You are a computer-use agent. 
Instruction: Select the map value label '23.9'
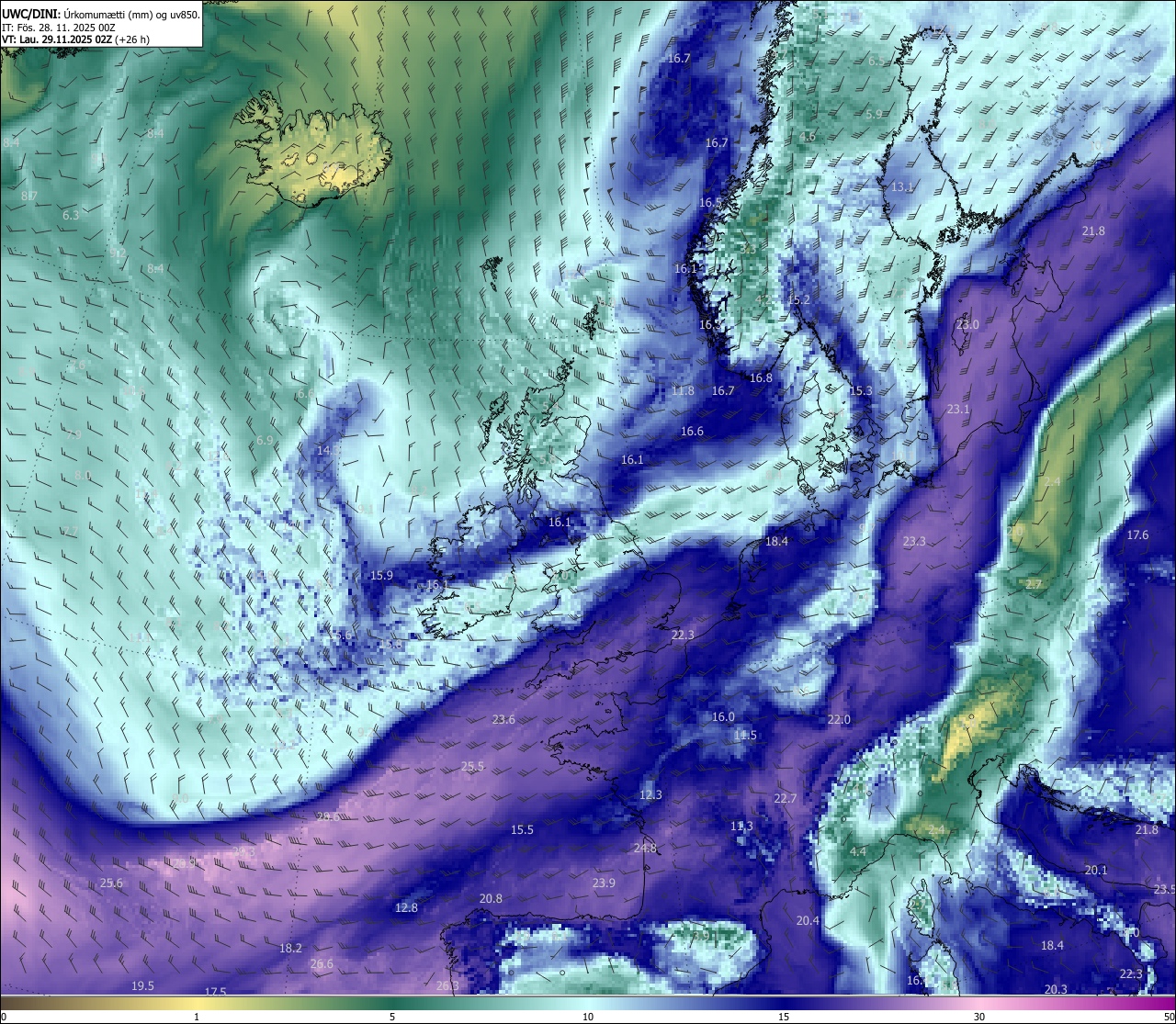pyautogui.click(x=604, y=883)
